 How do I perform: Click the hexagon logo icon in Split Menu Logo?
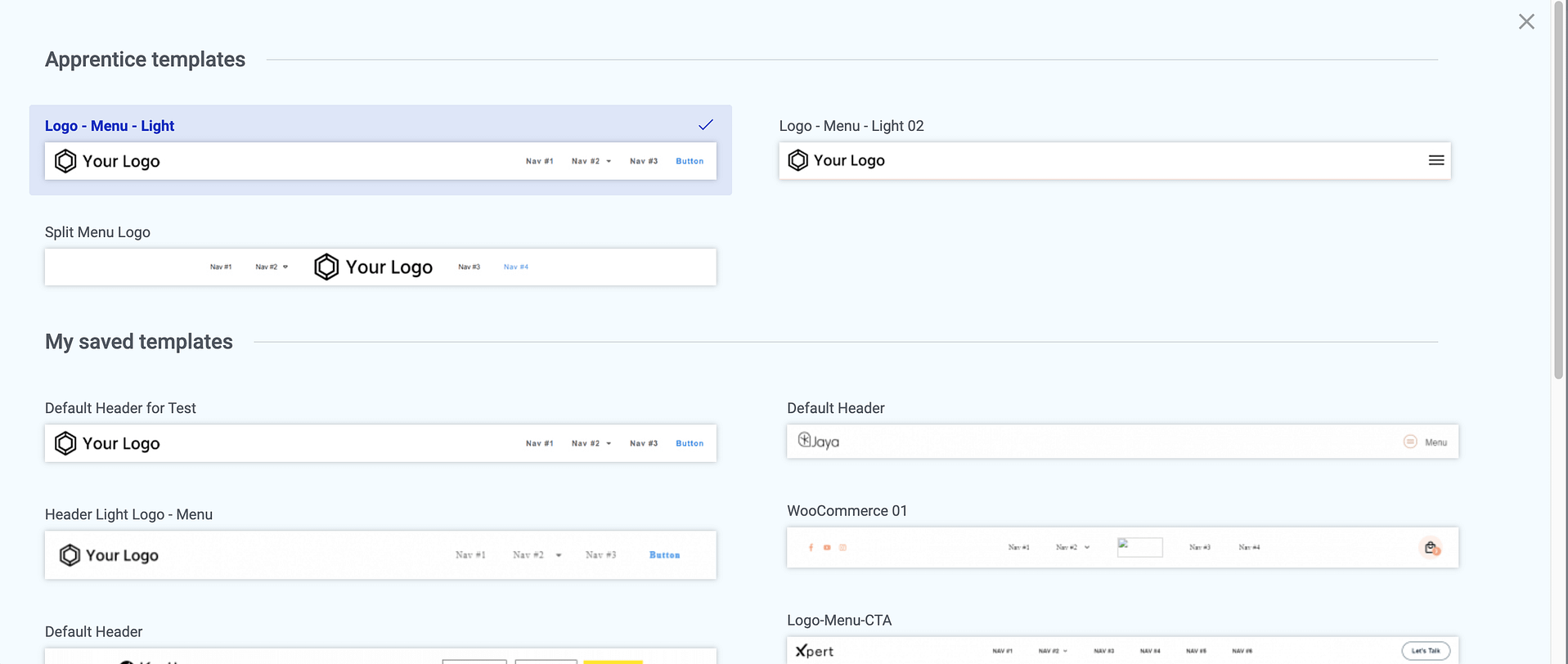click(326, 267)
